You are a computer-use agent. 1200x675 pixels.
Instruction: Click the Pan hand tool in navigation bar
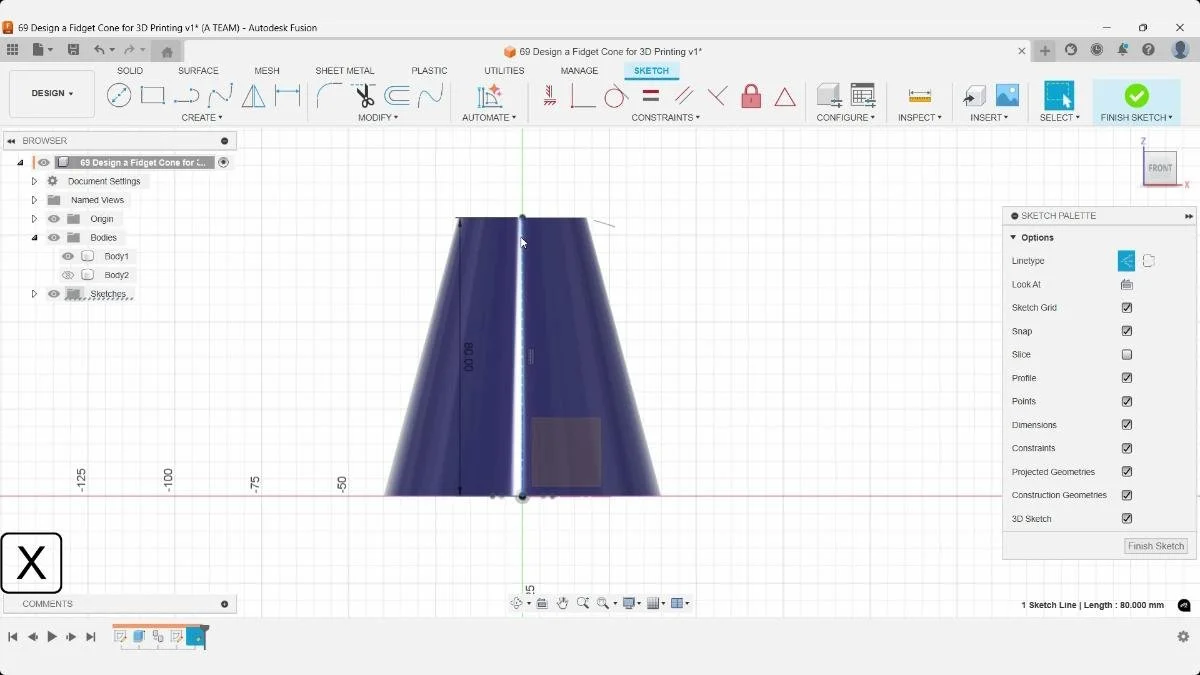point(563,603)
